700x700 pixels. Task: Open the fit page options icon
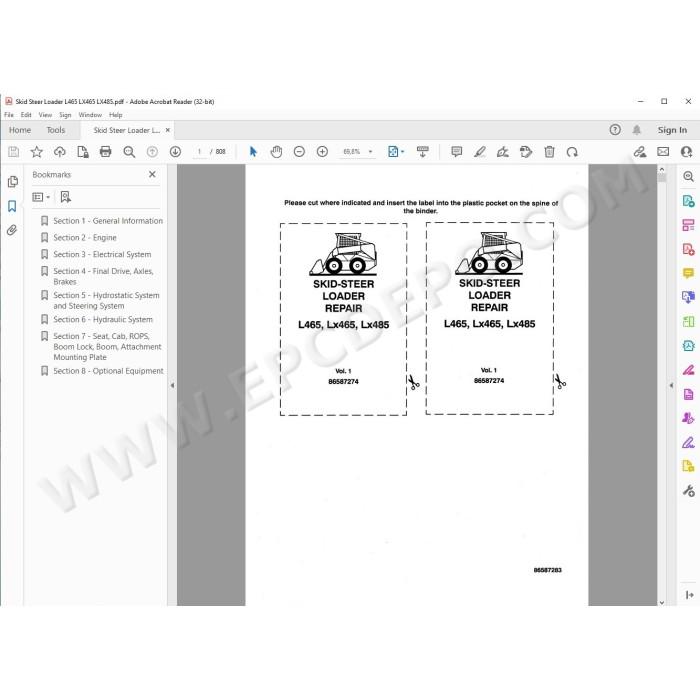click(x=395, y=152)
